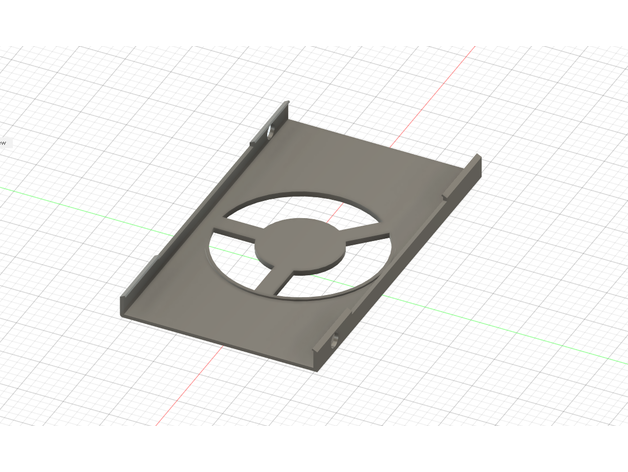Click the partially hidden label at left edge

3,142
